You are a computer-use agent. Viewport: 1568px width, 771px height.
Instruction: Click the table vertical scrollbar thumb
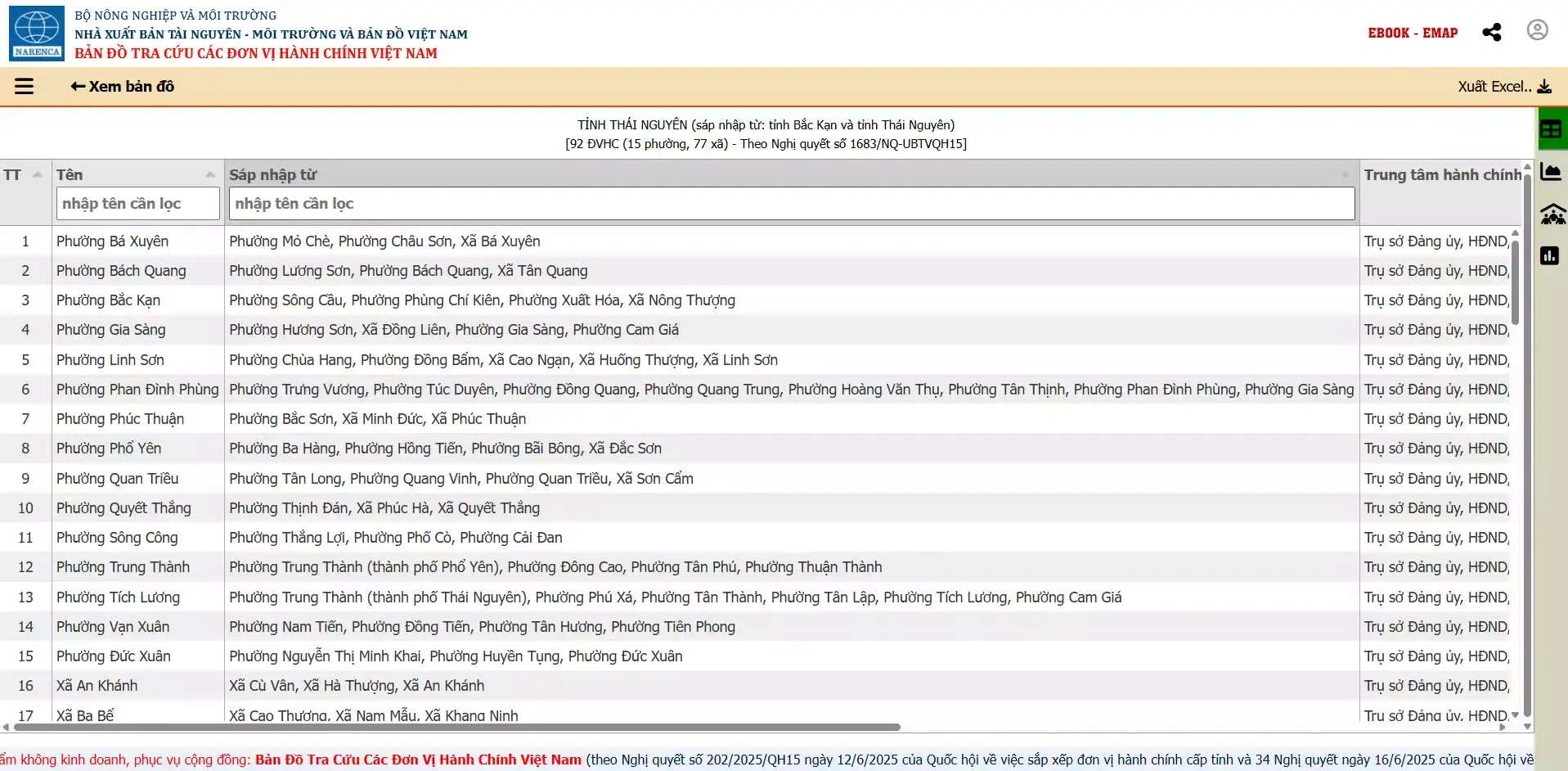coord(1515,282)
